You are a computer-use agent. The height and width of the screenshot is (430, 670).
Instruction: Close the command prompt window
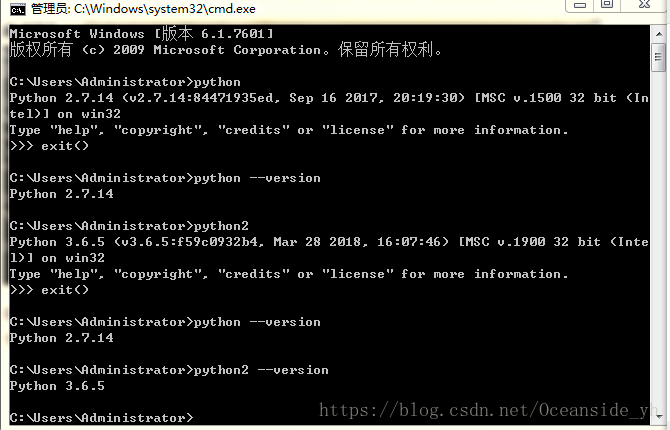[644, 5]
